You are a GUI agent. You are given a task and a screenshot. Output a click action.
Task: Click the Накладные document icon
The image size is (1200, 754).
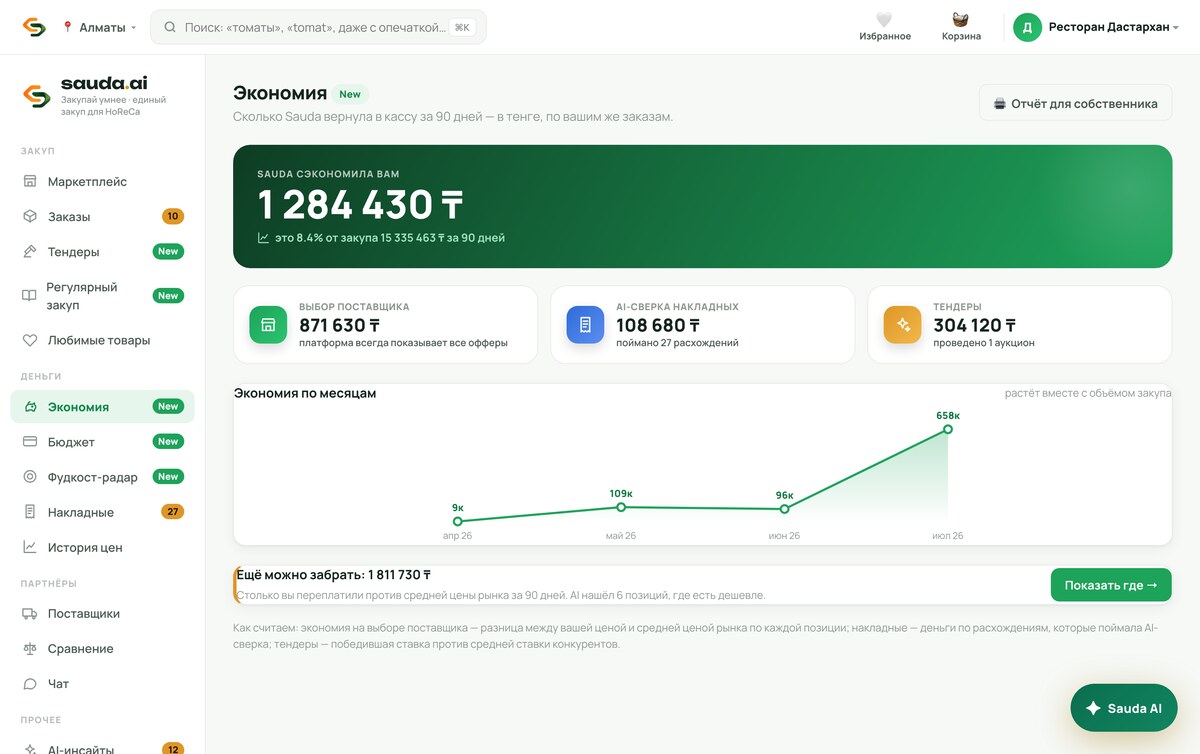(x=29, y=512)
